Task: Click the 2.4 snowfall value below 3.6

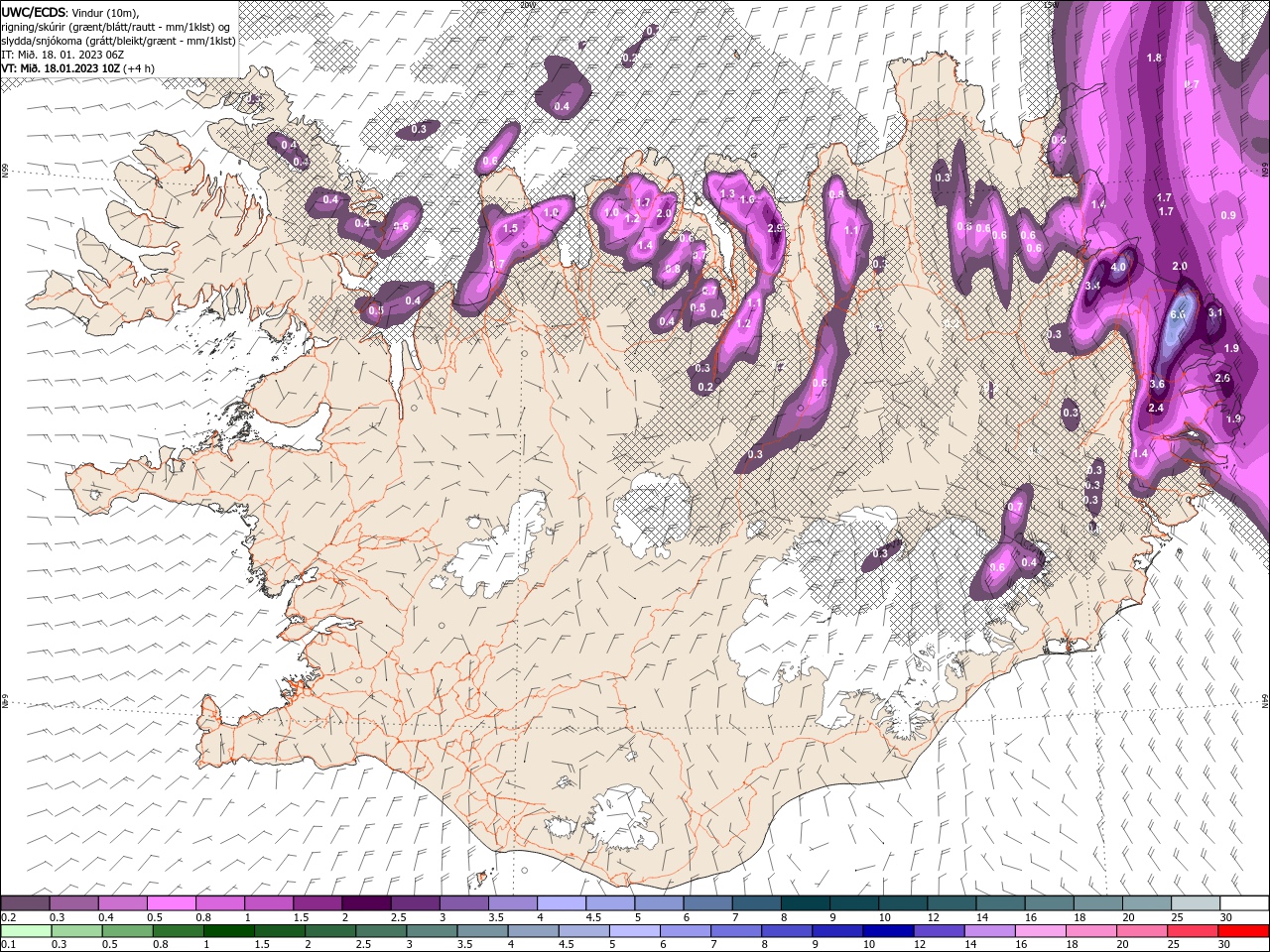Action: [1156, 408]
